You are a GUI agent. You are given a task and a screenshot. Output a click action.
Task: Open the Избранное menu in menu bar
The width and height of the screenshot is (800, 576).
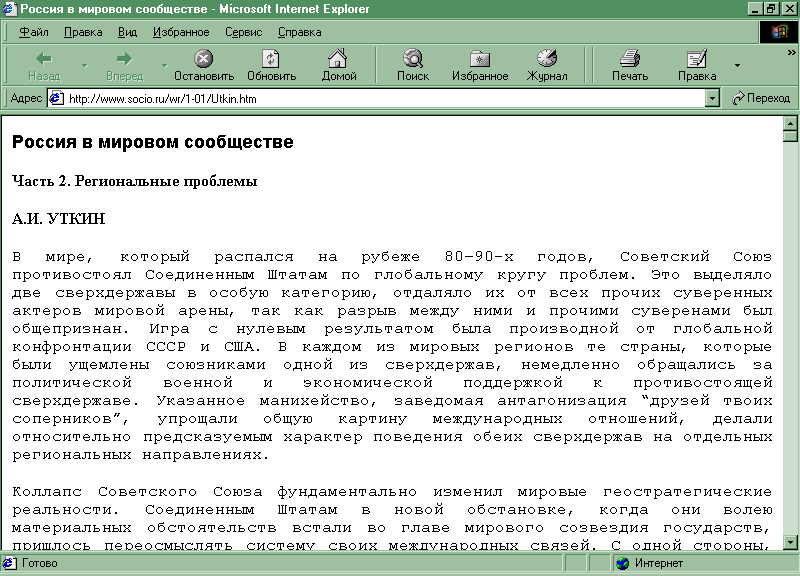tap(181, 32)
